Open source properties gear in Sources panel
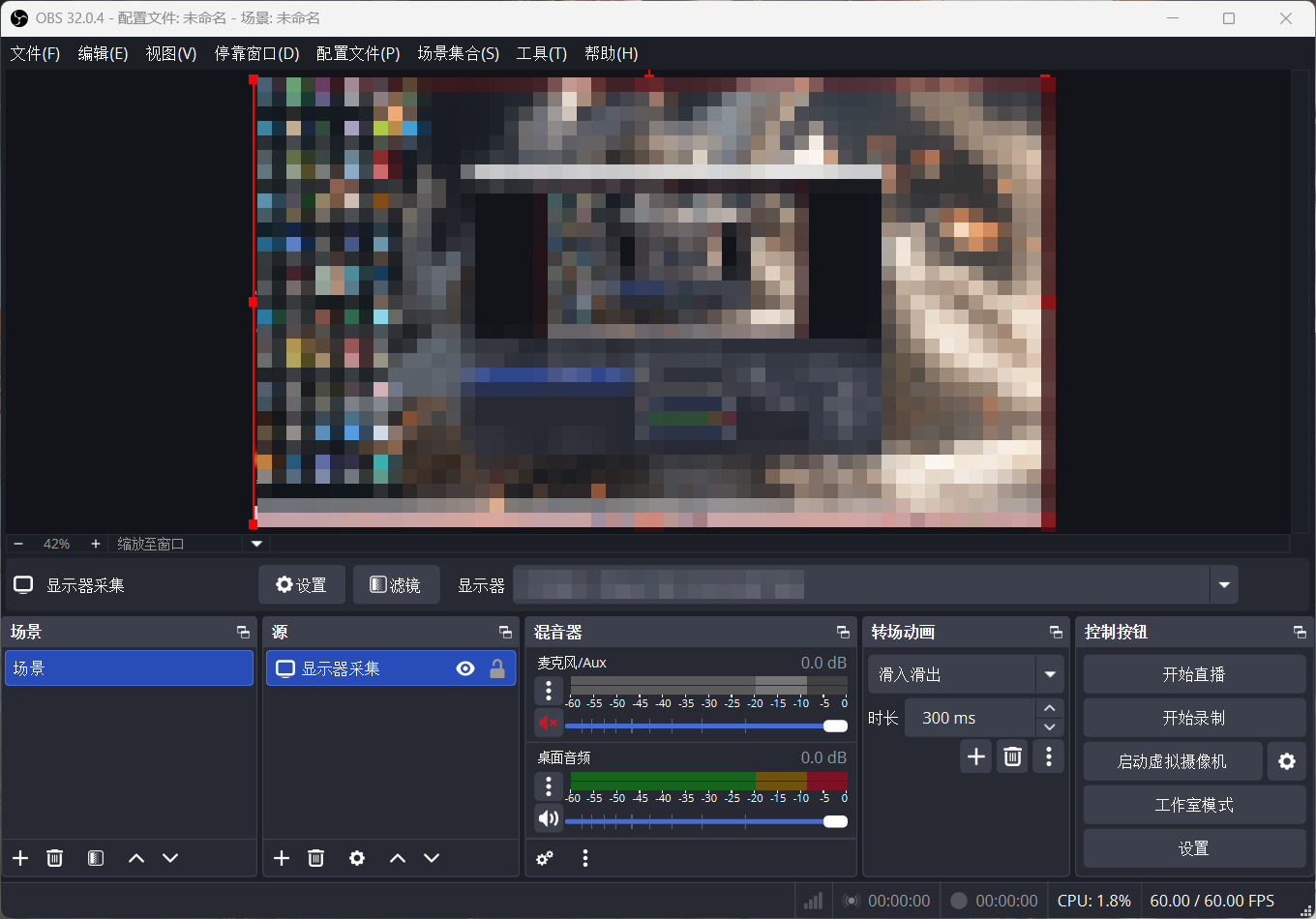This screenshot has height=919, width=1316. pos(357,858)
